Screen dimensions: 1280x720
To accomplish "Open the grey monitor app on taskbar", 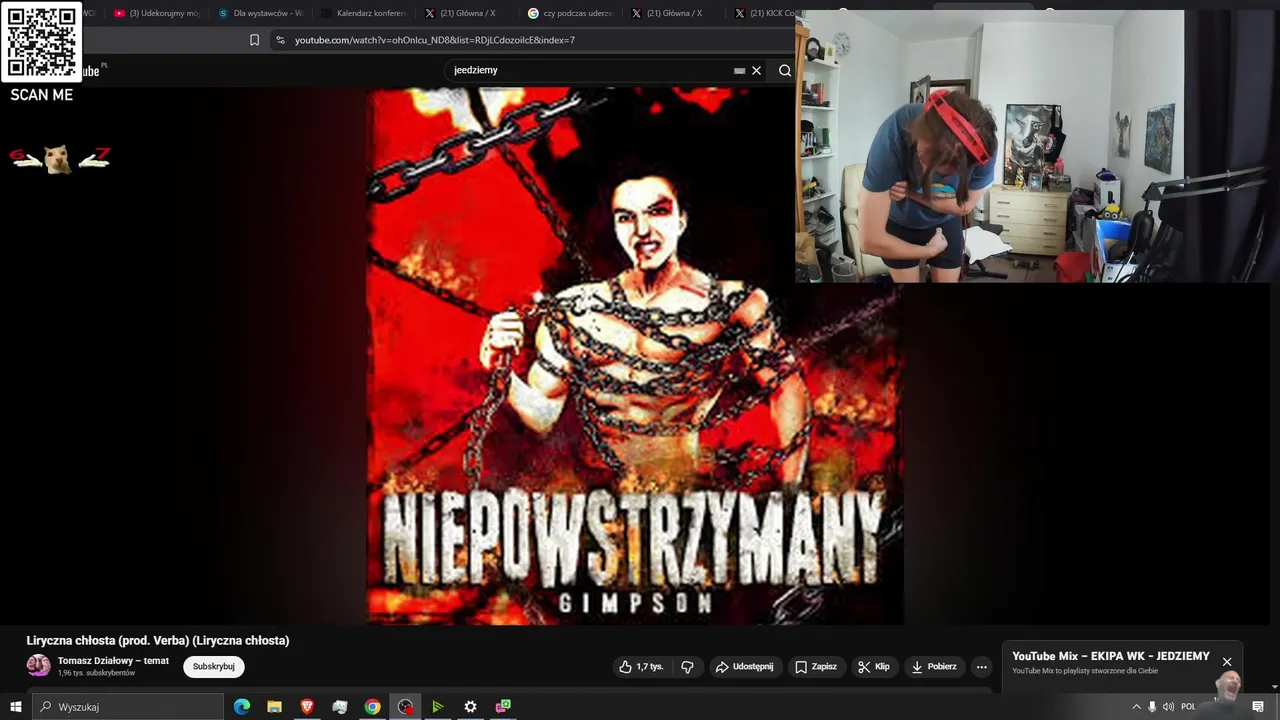I will 340,707.
